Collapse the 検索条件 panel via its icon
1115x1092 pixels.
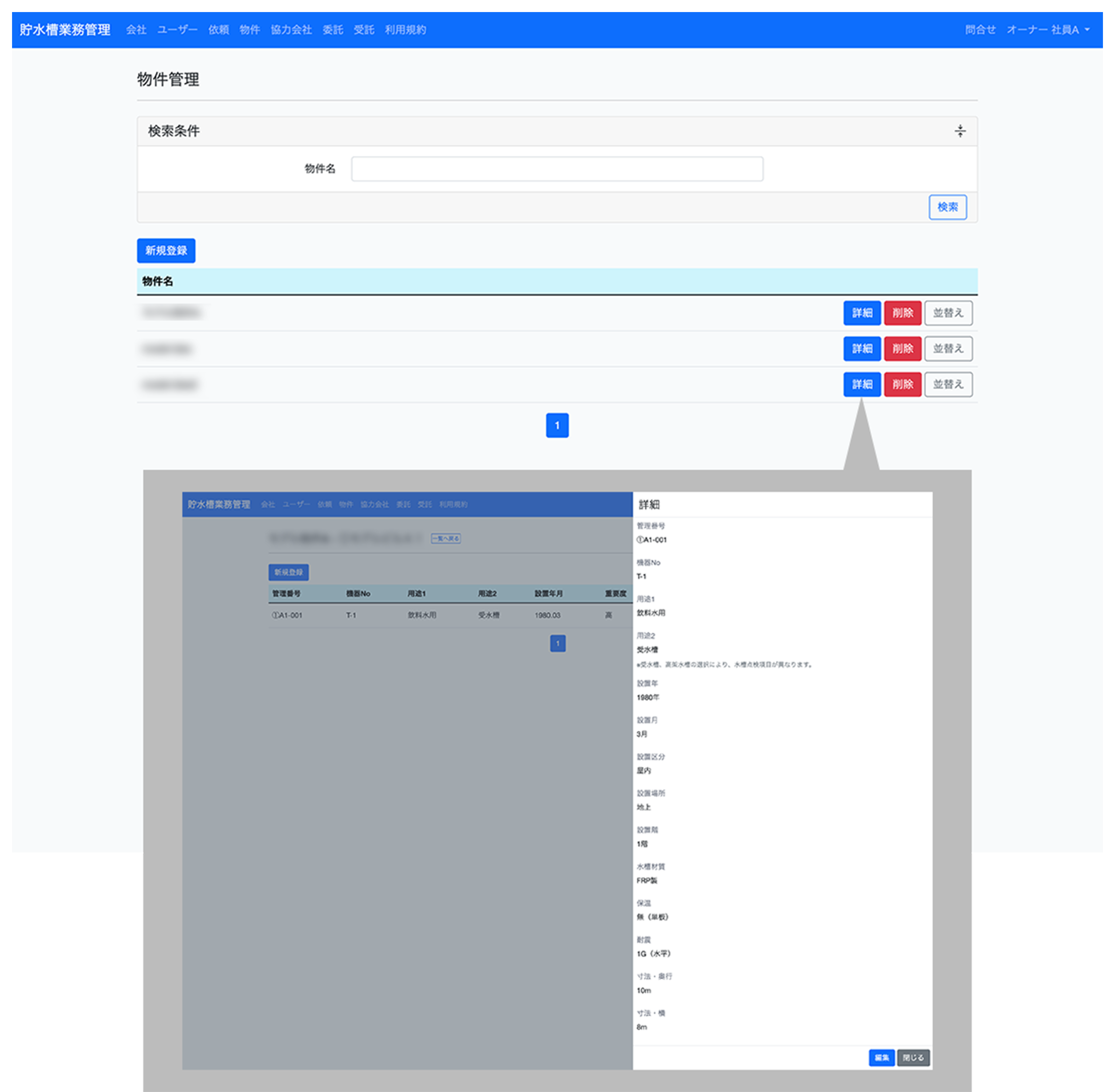click(x=960, y=131)
